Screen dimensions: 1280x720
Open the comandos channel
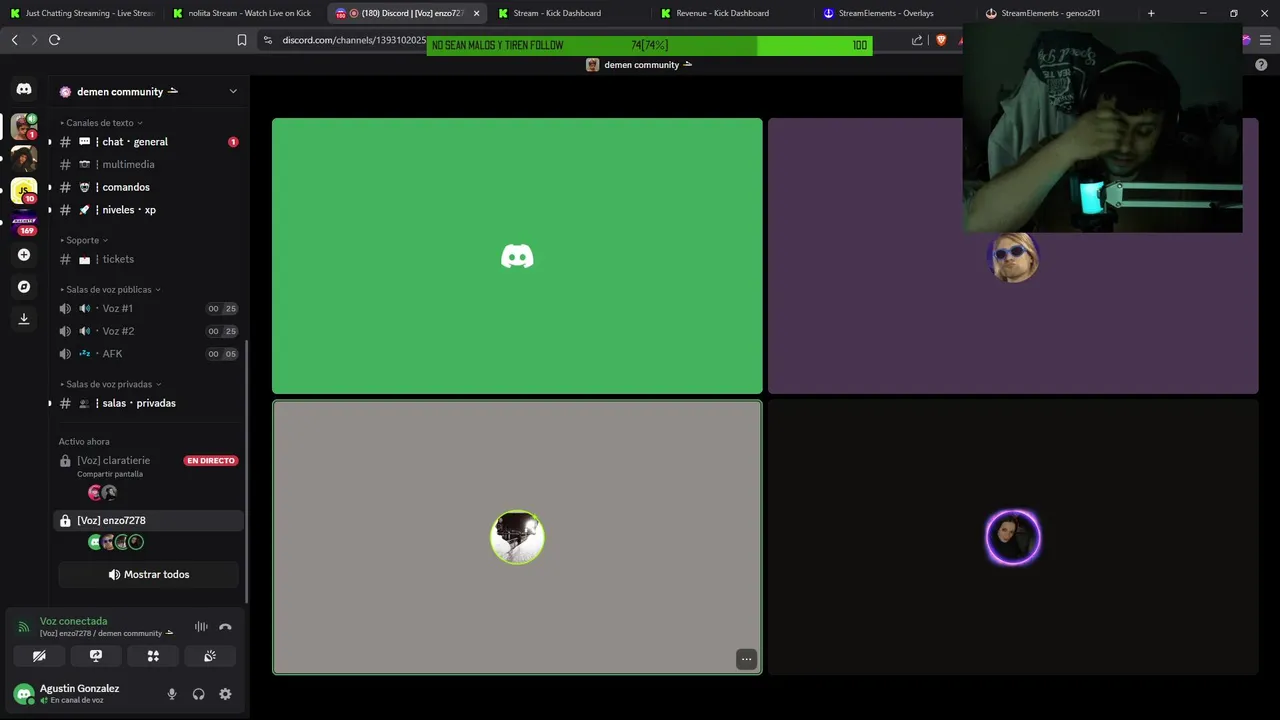[x=148, y=187]
